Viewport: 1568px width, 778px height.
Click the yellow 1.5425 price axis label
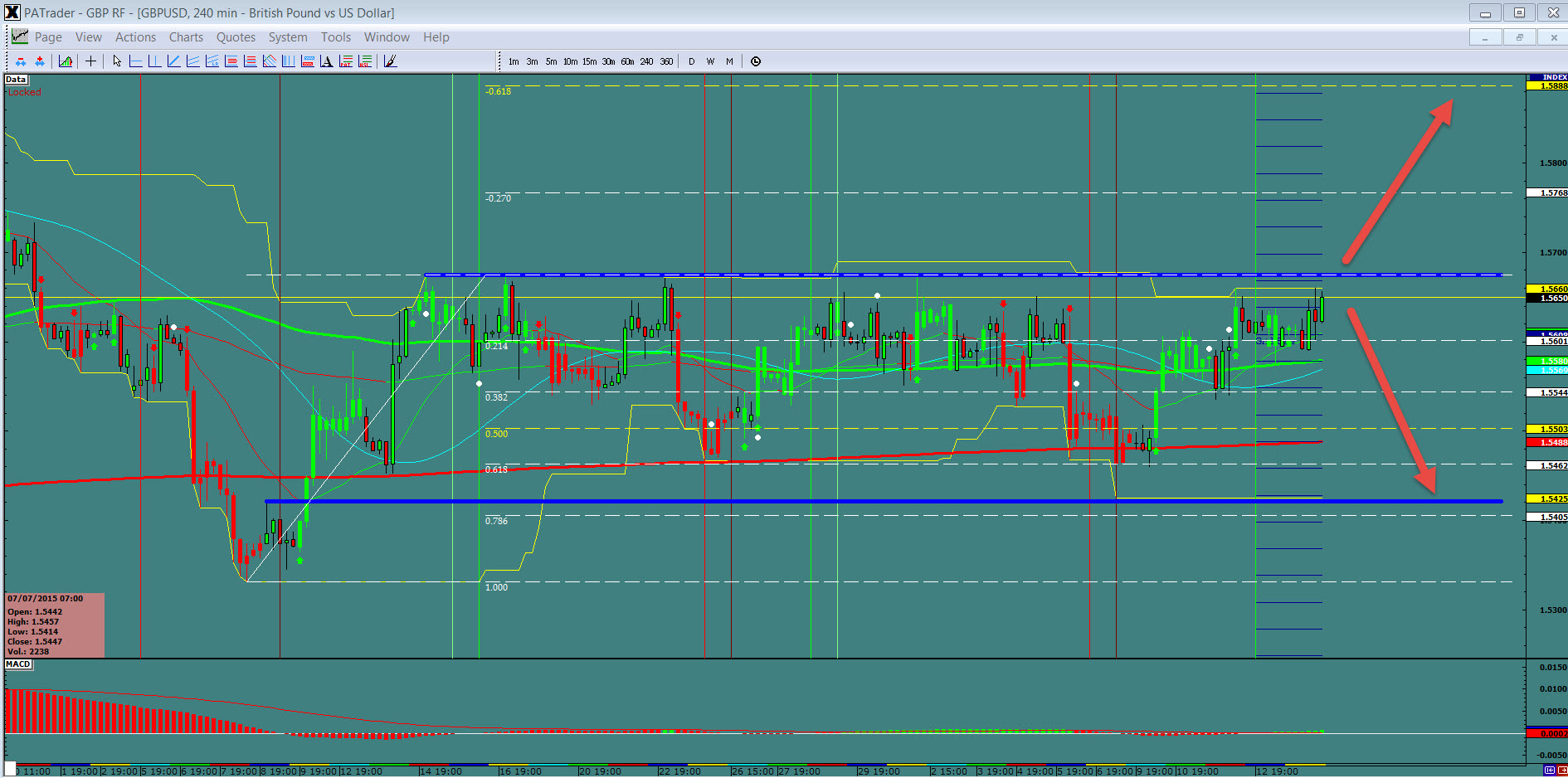(1547, 498)
